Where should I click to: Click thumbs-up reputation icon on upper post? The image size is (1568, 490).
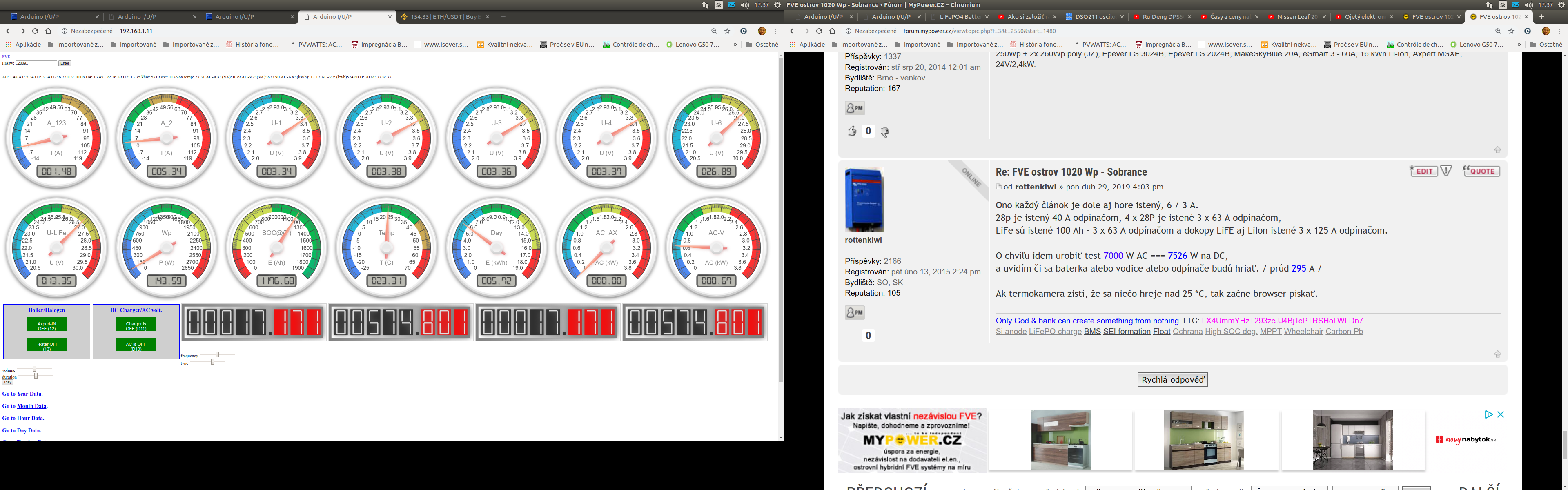coord(852,131)
